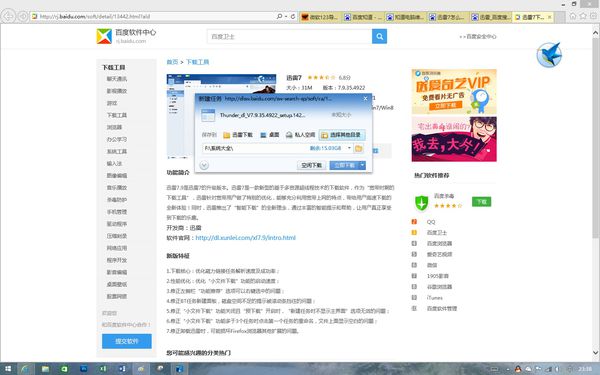Click the address bar search magnifier icon
Viewport: 600px width, 375px height.
280,16
